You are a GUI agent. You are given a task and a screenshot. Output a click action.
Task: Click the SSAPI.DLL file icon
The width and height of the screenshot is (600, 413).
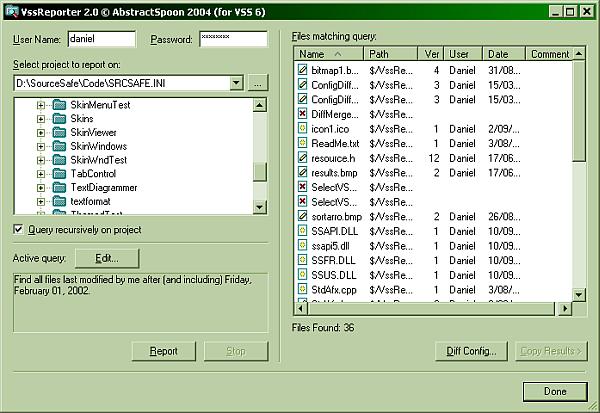pos(303,231)
